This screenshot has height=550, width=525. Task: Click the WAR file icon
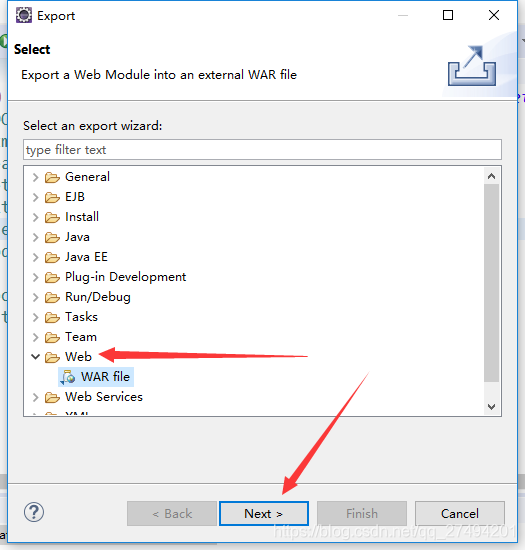(x=68, y=377)
